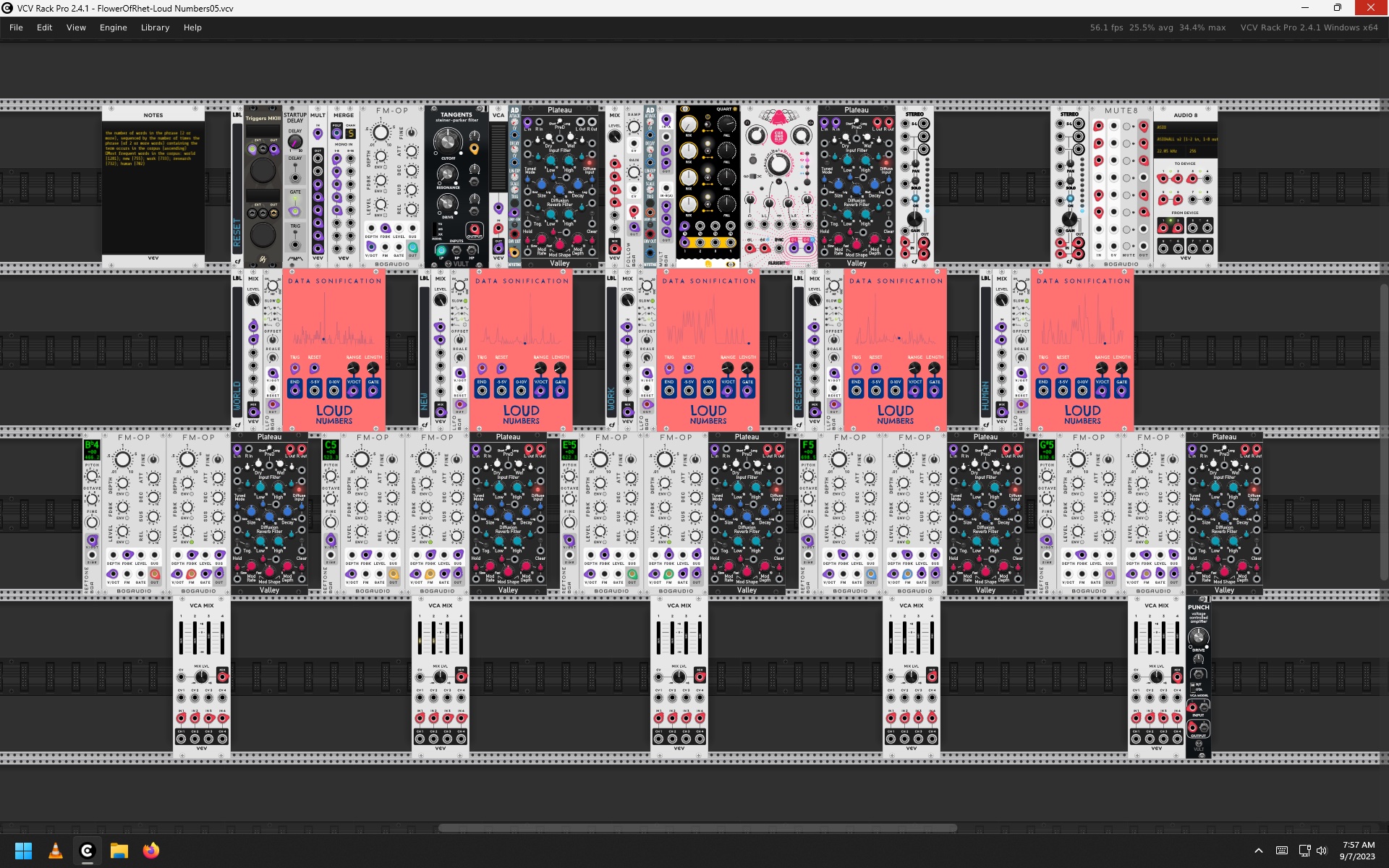Open the Audio 8 block size selector
Screen dimensions: 1389x868
(x=1202, y=151)
